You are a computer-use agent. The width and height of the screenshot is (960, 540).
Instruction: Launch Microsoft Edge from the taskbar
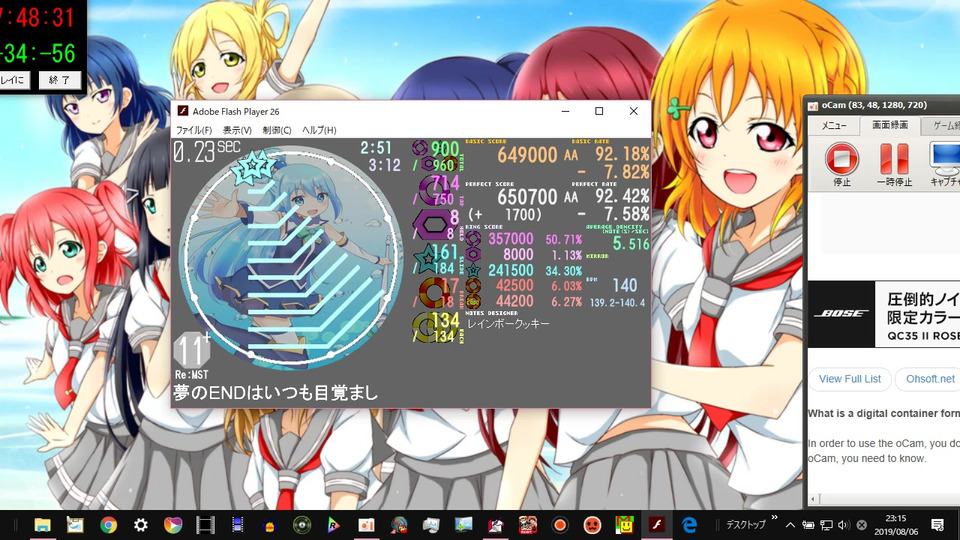tap(689, 525)
